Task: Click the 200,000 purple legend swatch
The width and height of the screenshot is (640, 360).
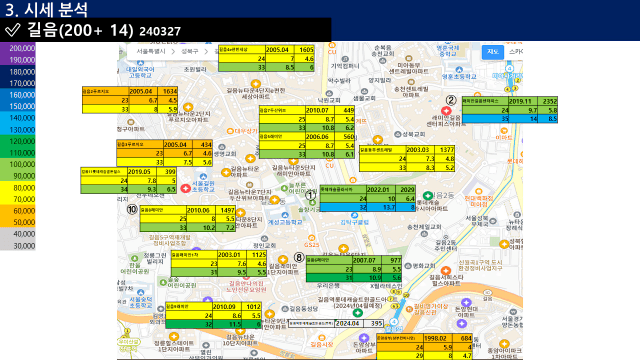Action: (18, 48)
